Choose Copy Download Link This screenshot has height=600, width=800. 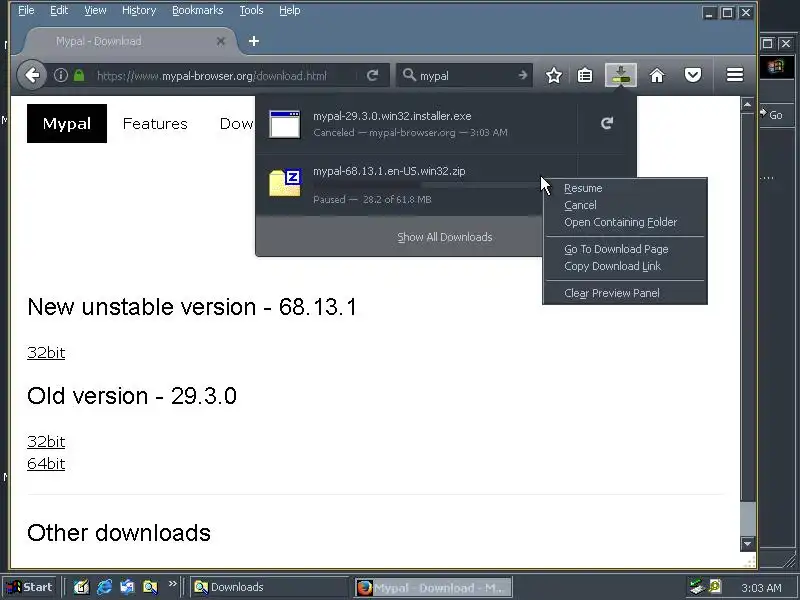click(x=624, y=266)
